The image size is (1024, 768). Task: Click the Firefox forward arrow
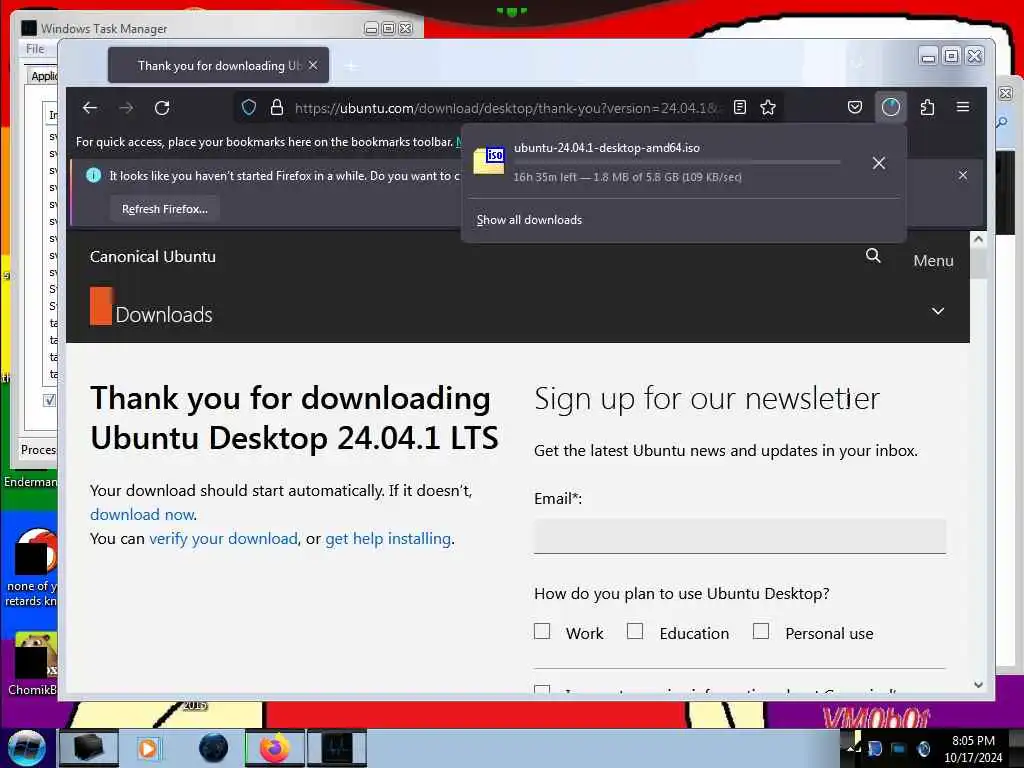126,108
